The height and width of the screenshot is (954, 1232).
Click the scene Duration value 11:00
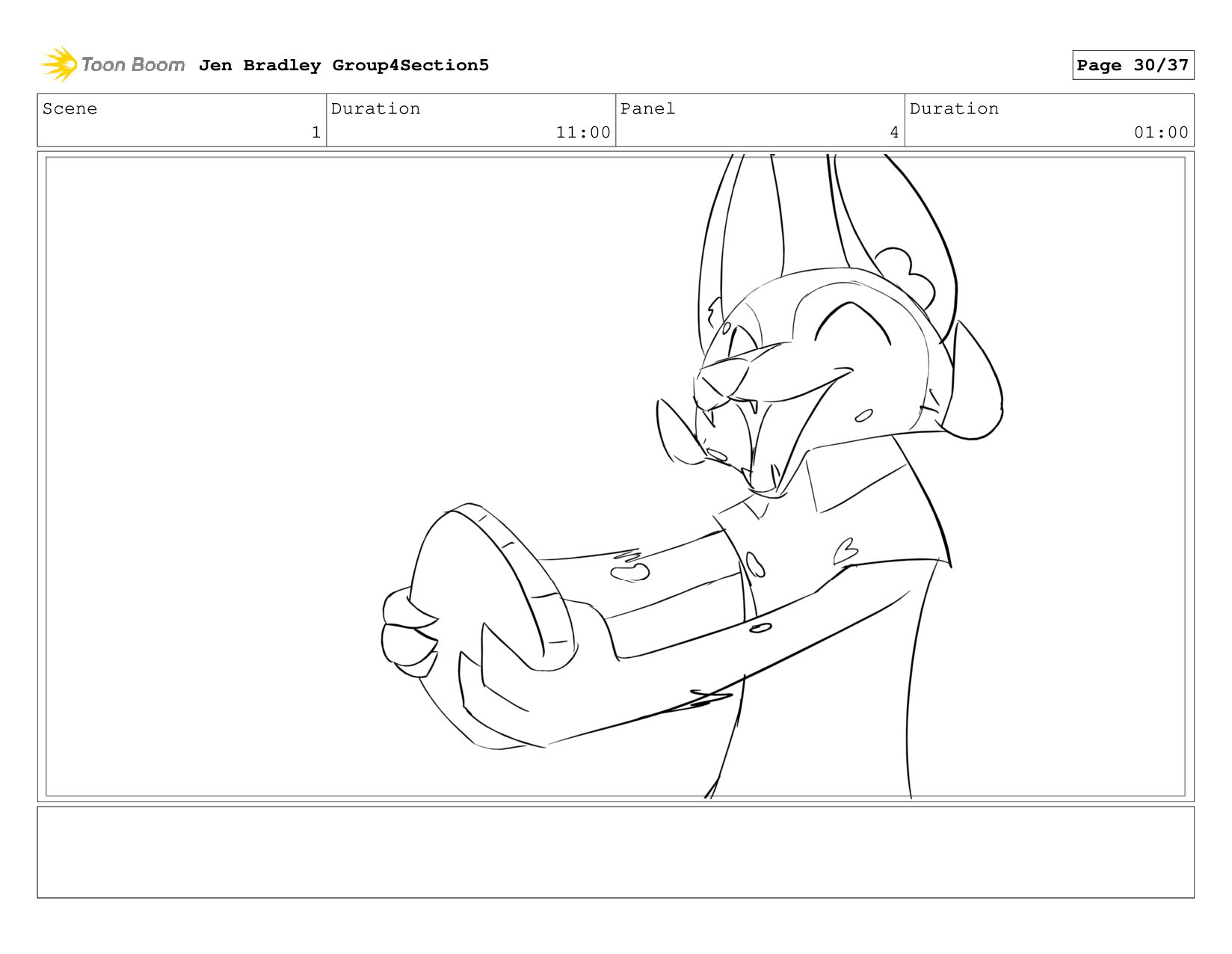pos(583,132)
